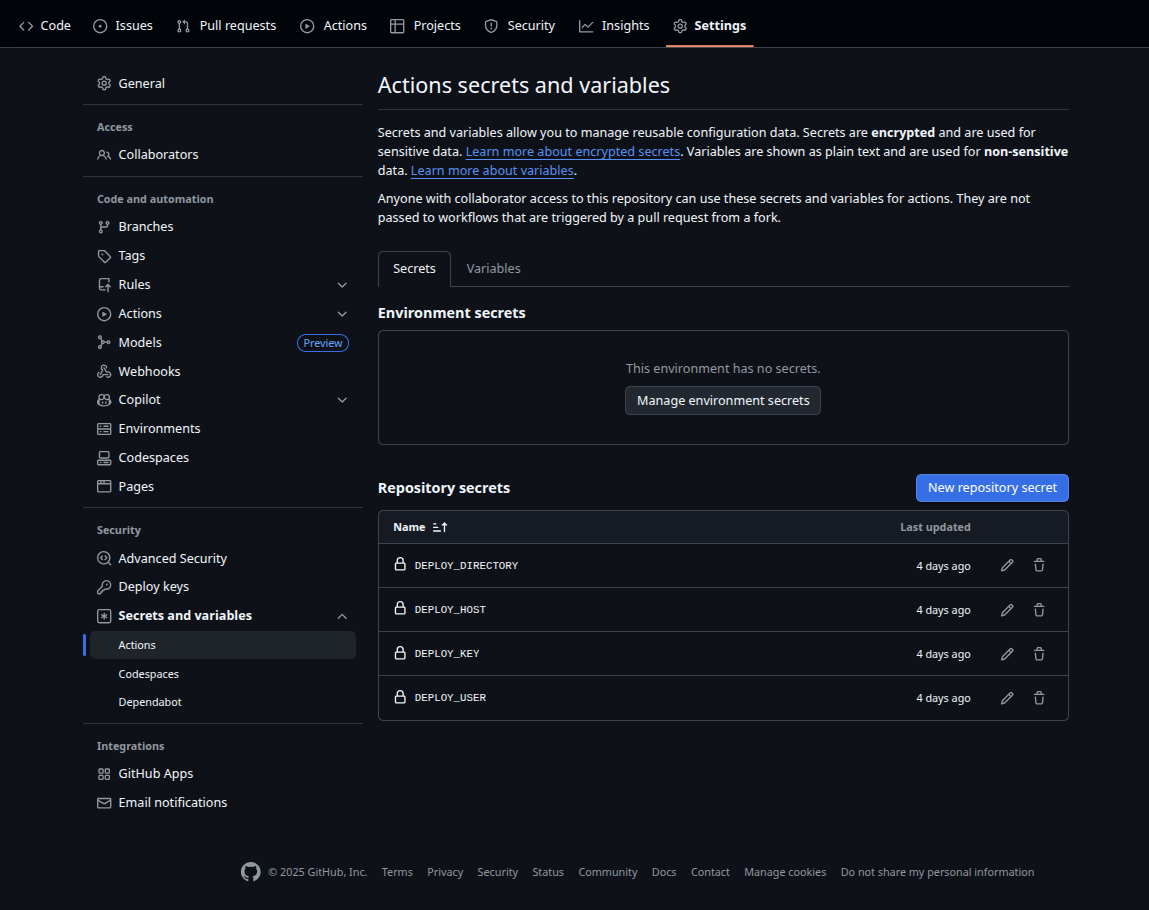Open Environments via its sidebar icon
The width and height of the screenshot is (1149, 910).
(x=104, y=428)
